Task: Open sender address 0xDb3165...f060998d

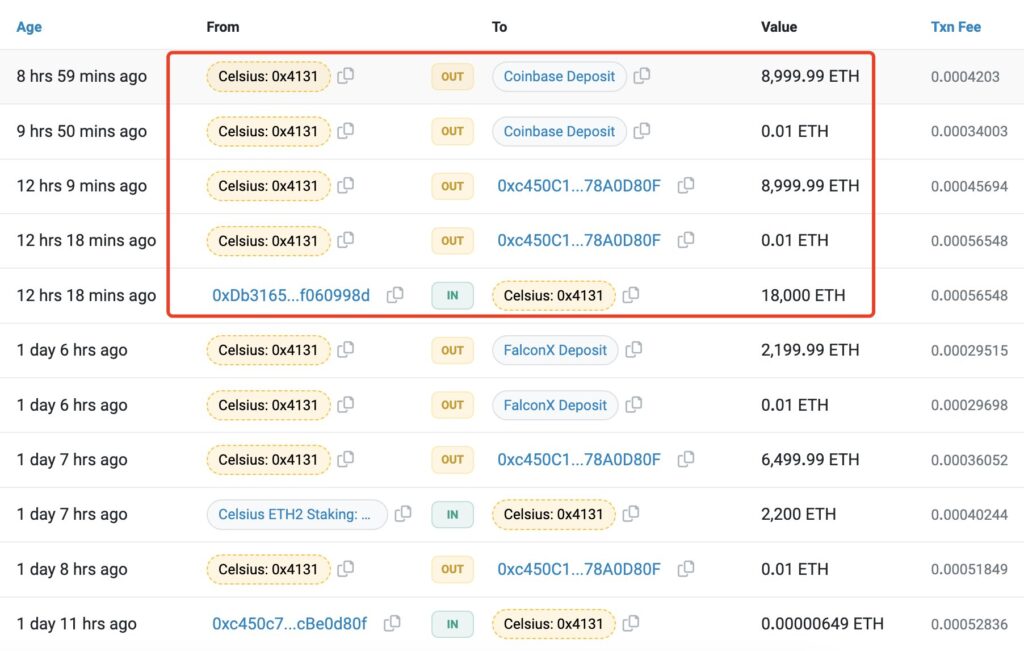Action: pos(291,296)
